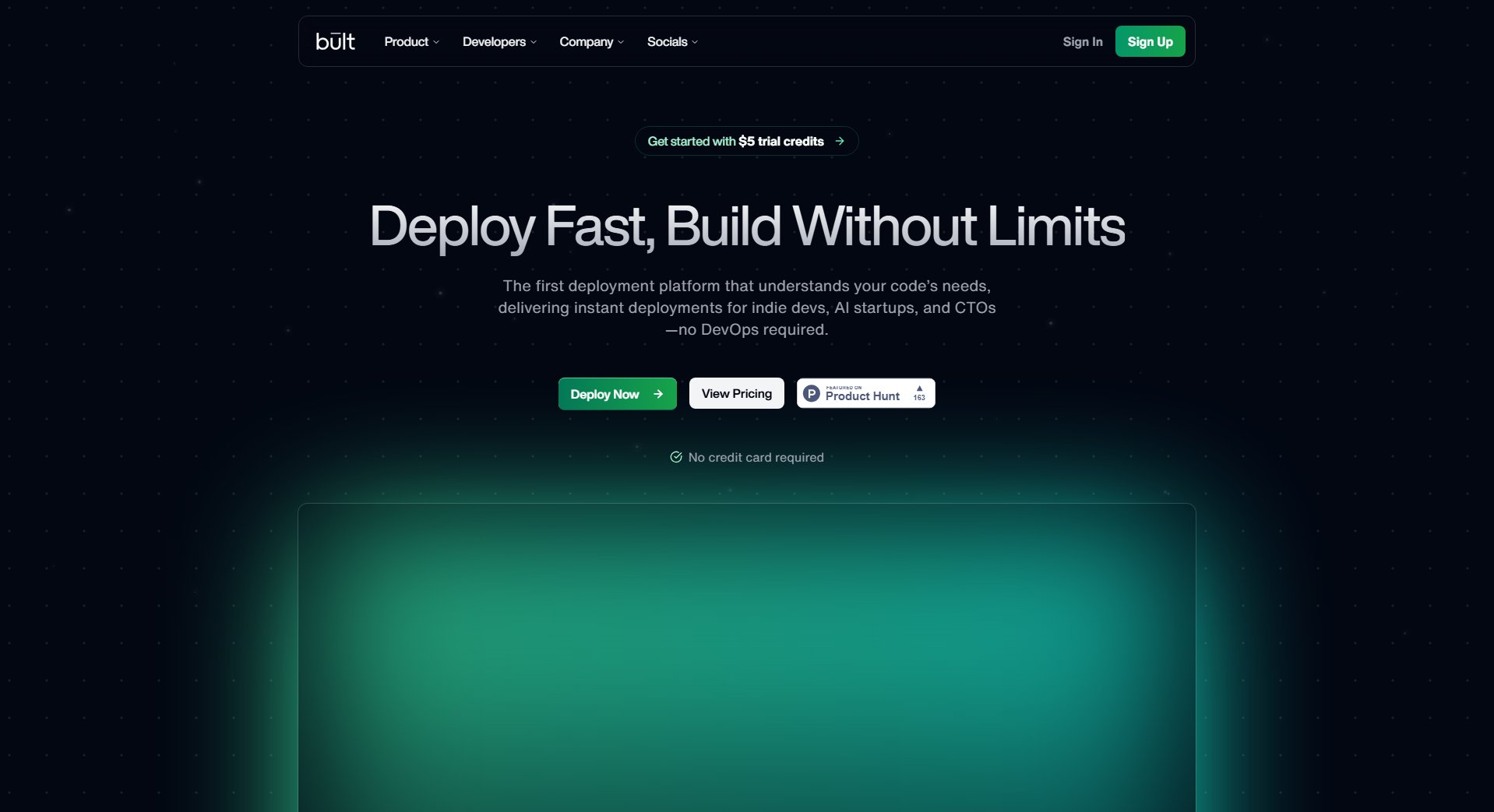Click the checkmark beside No credit card required
The height and width of the screenshot is (812, 1494).
point(676,457)
